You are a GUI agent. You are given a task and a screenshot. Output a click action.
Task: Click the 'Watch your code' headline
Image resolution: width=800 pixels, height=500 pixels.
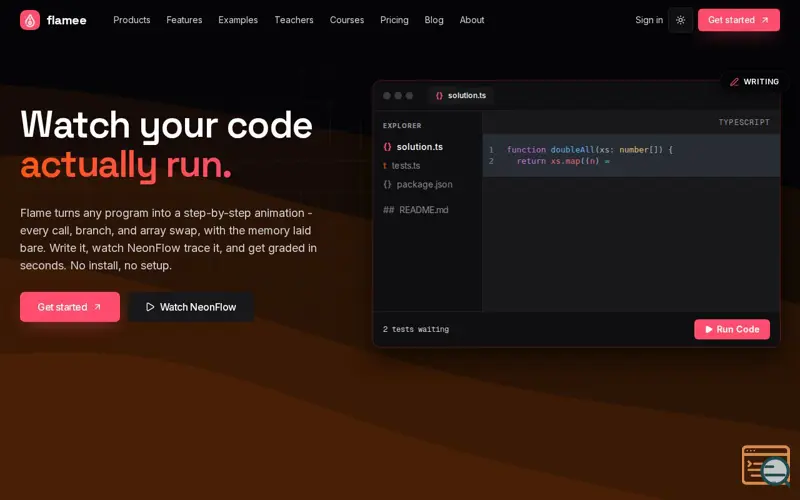coord(166,126)
